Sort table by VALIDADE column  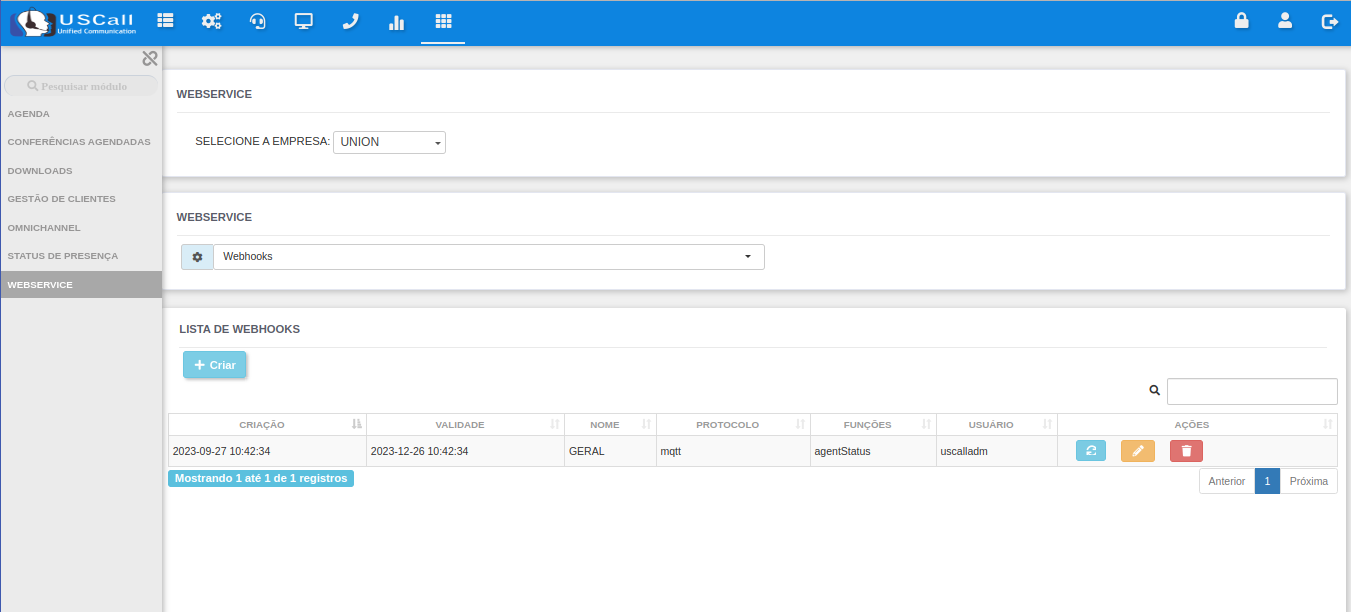pos(465,425)
